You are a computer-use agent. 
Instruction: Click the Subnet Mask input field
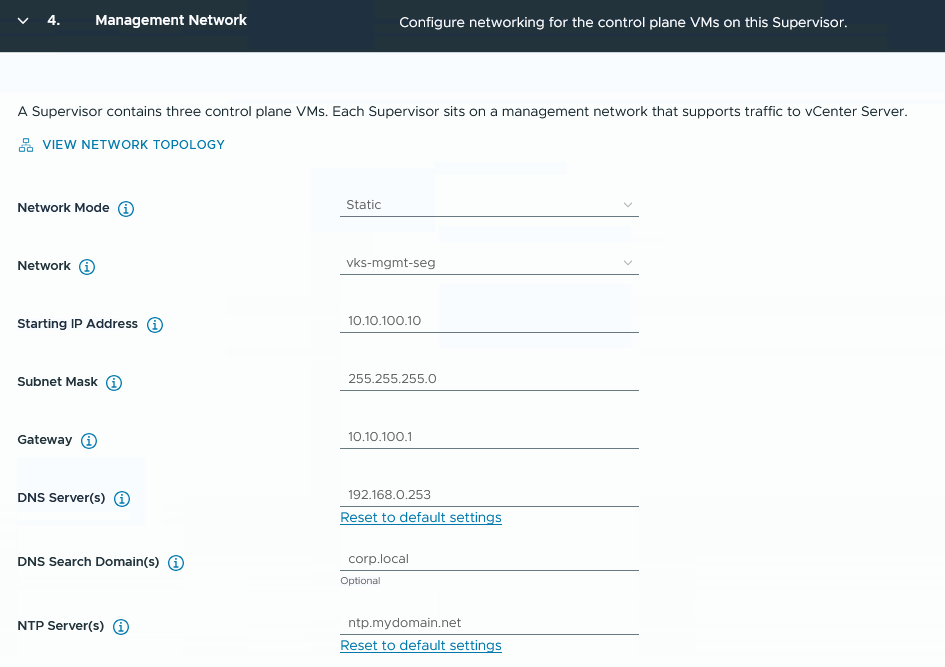coord(489,378)
